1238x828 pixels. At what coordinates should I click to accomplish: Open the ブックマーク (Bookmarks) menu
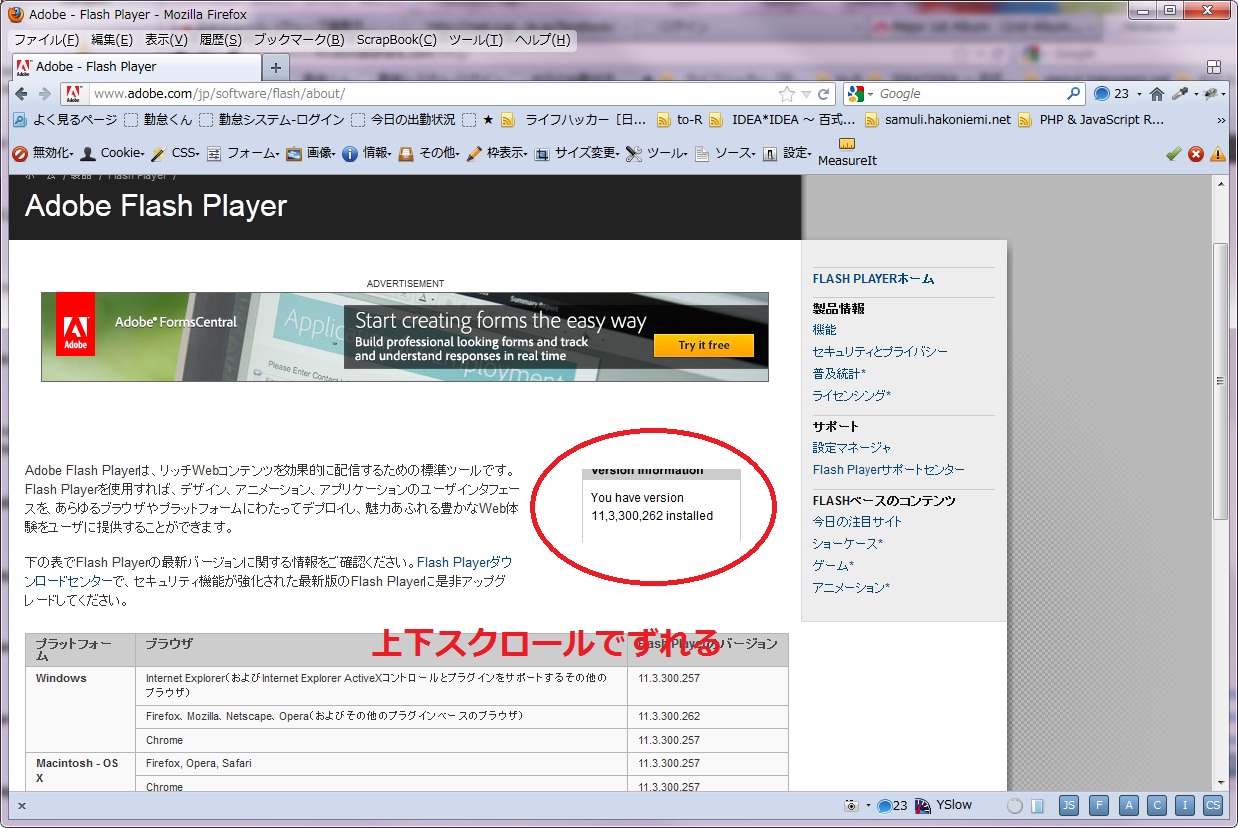coord(299,40)
